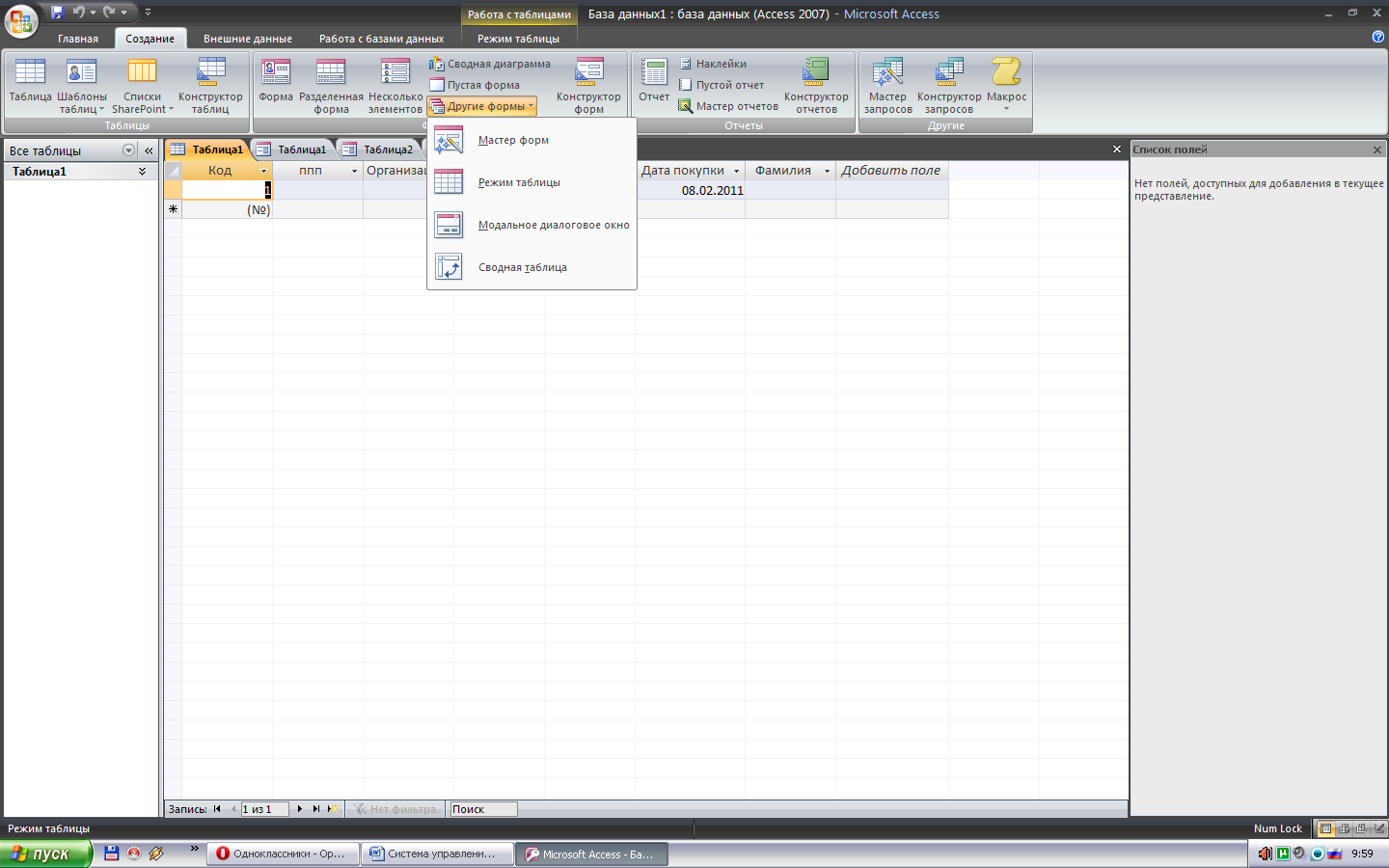The width and height of the screenshot is (1389, 868).
Task: Select Мастер форм from menu
Action: [531, 140]
